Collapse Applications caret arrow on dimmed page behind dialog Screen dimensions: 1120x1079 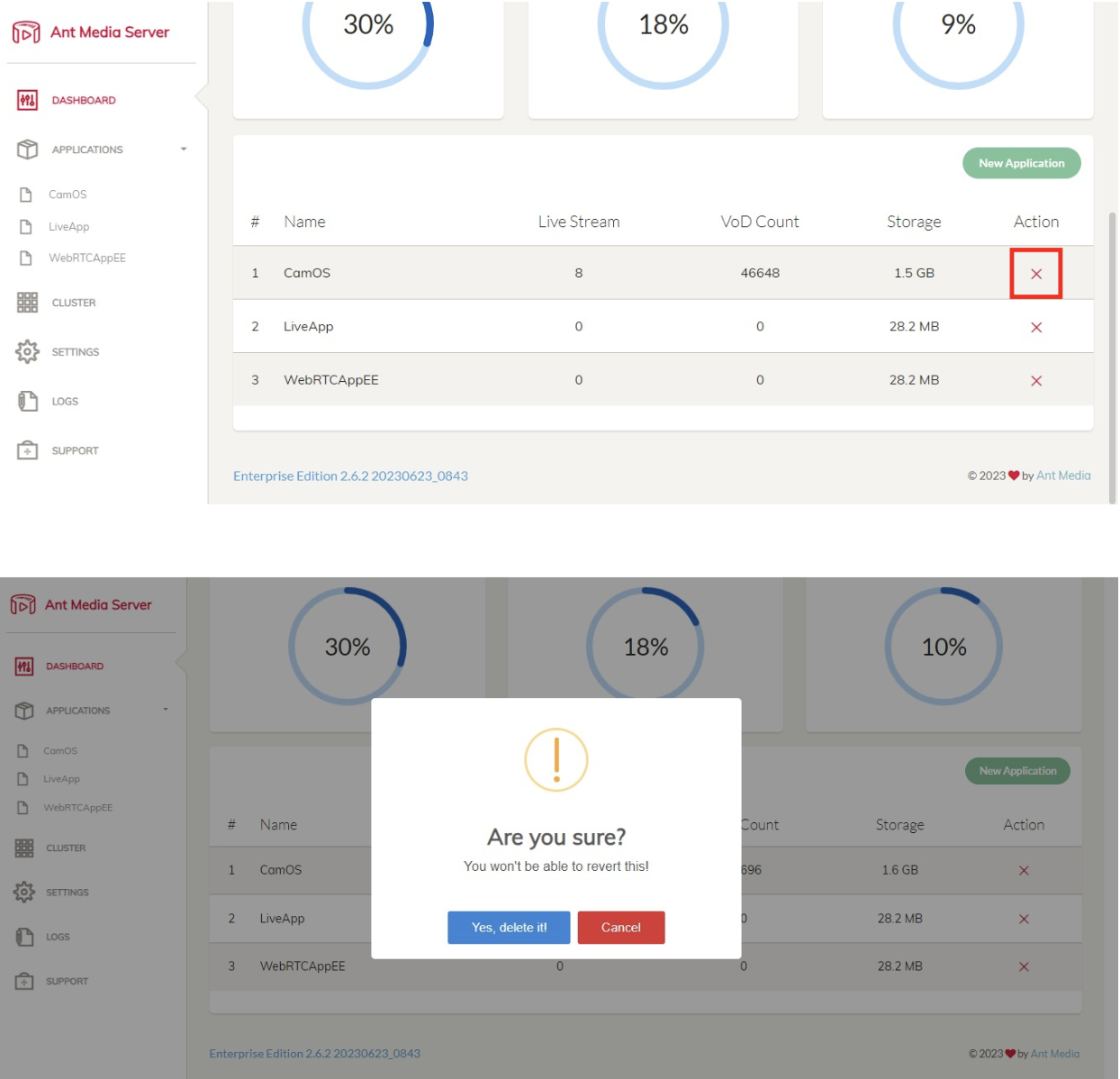tap(166, 710)
